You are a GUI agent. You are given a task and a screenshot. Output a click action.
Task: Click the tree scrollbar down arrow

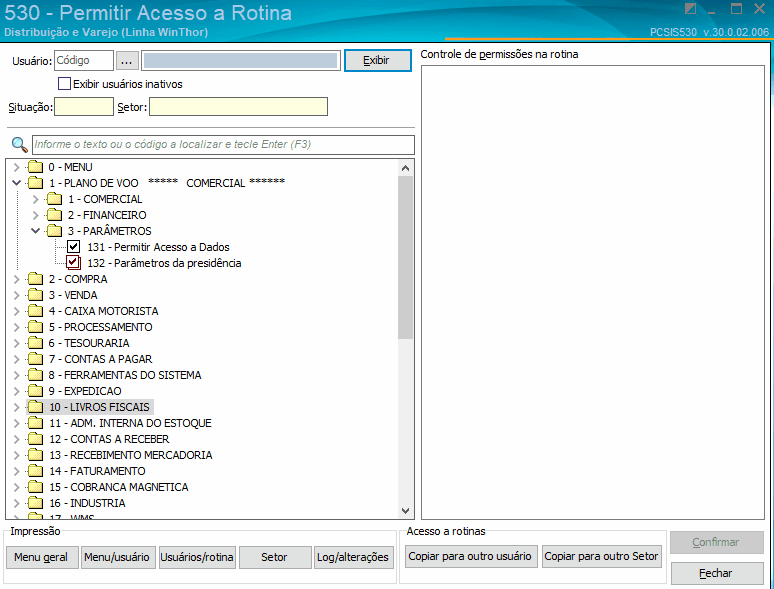pos(406,510)
